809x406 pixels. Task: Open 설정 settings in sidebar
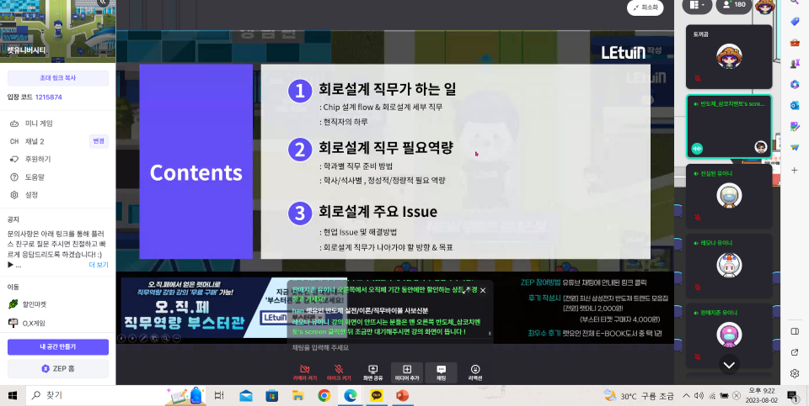pos(32,195)
